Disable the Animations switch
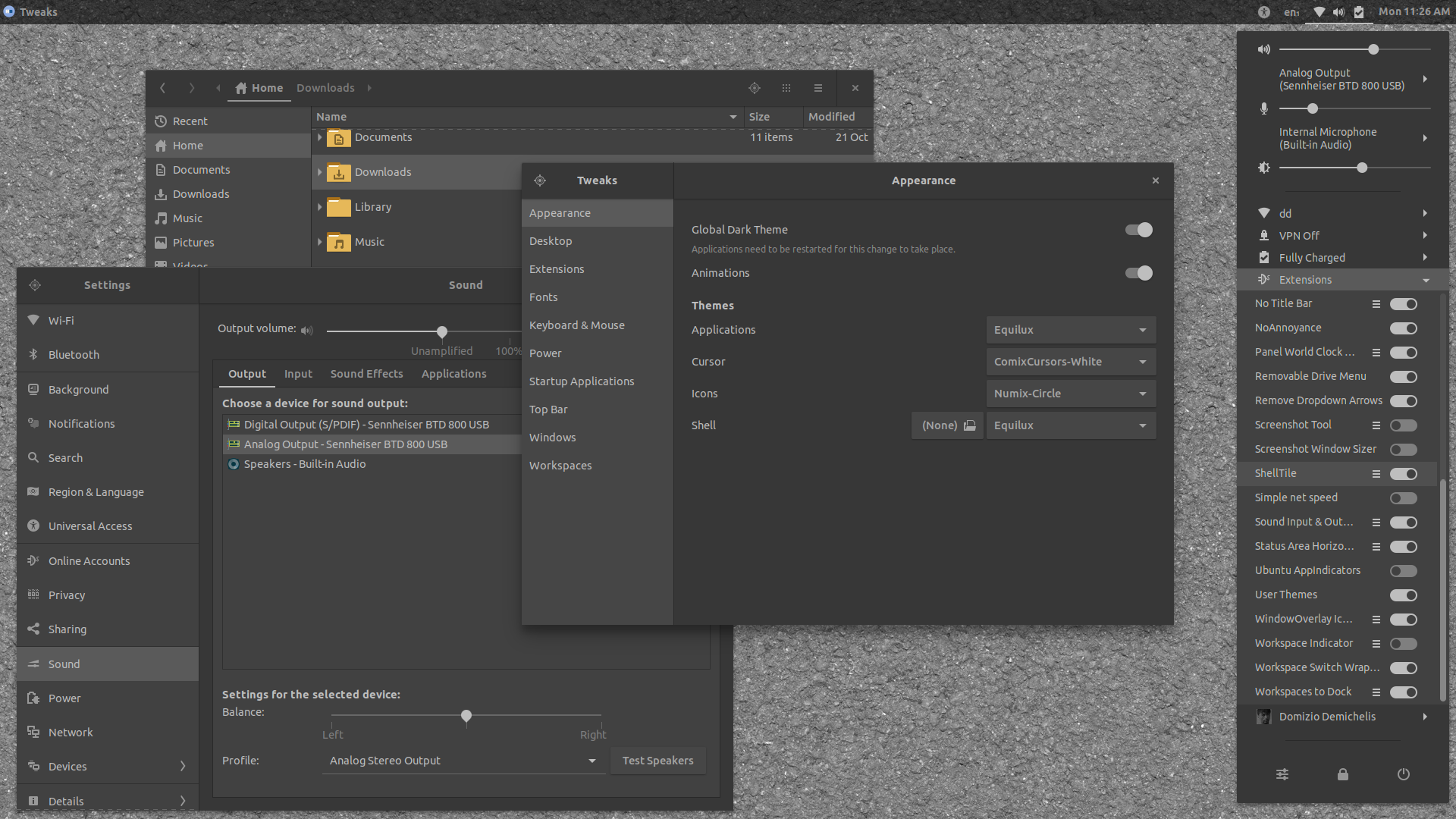 1138,273
